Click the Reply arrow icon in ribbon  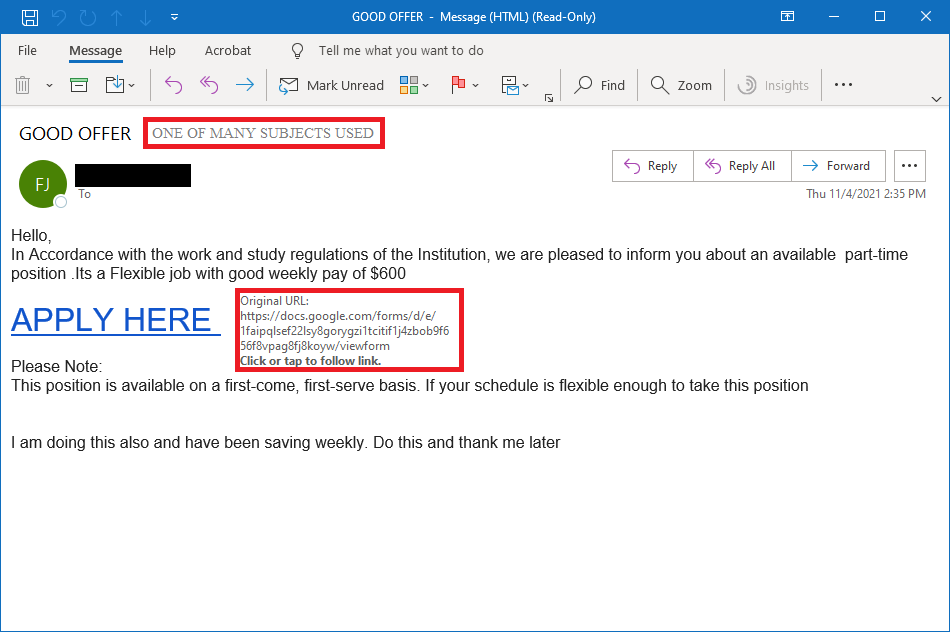[x=173, y=85]
